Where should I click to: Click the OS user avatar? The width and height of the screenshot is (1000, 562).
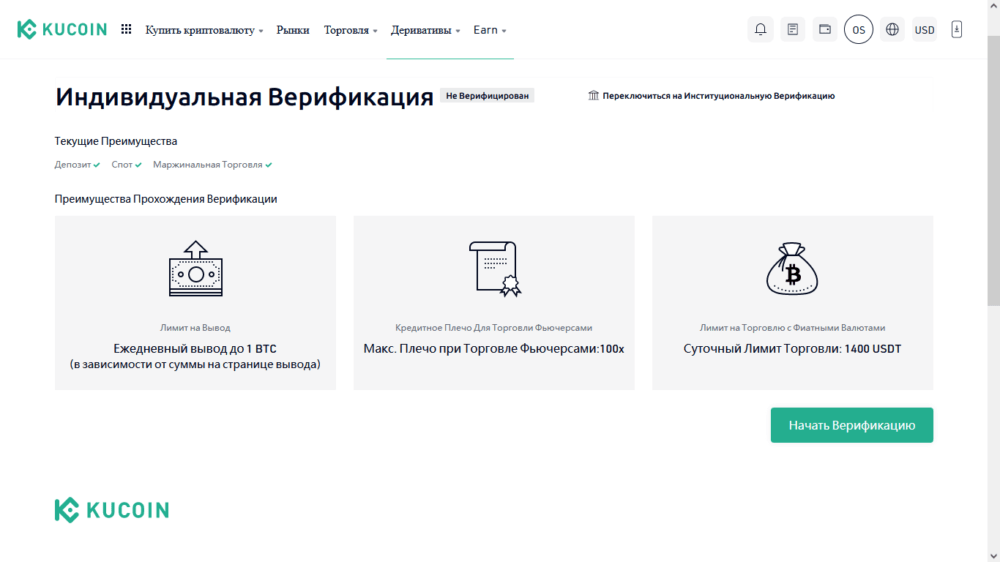click(x=858, y=30)
